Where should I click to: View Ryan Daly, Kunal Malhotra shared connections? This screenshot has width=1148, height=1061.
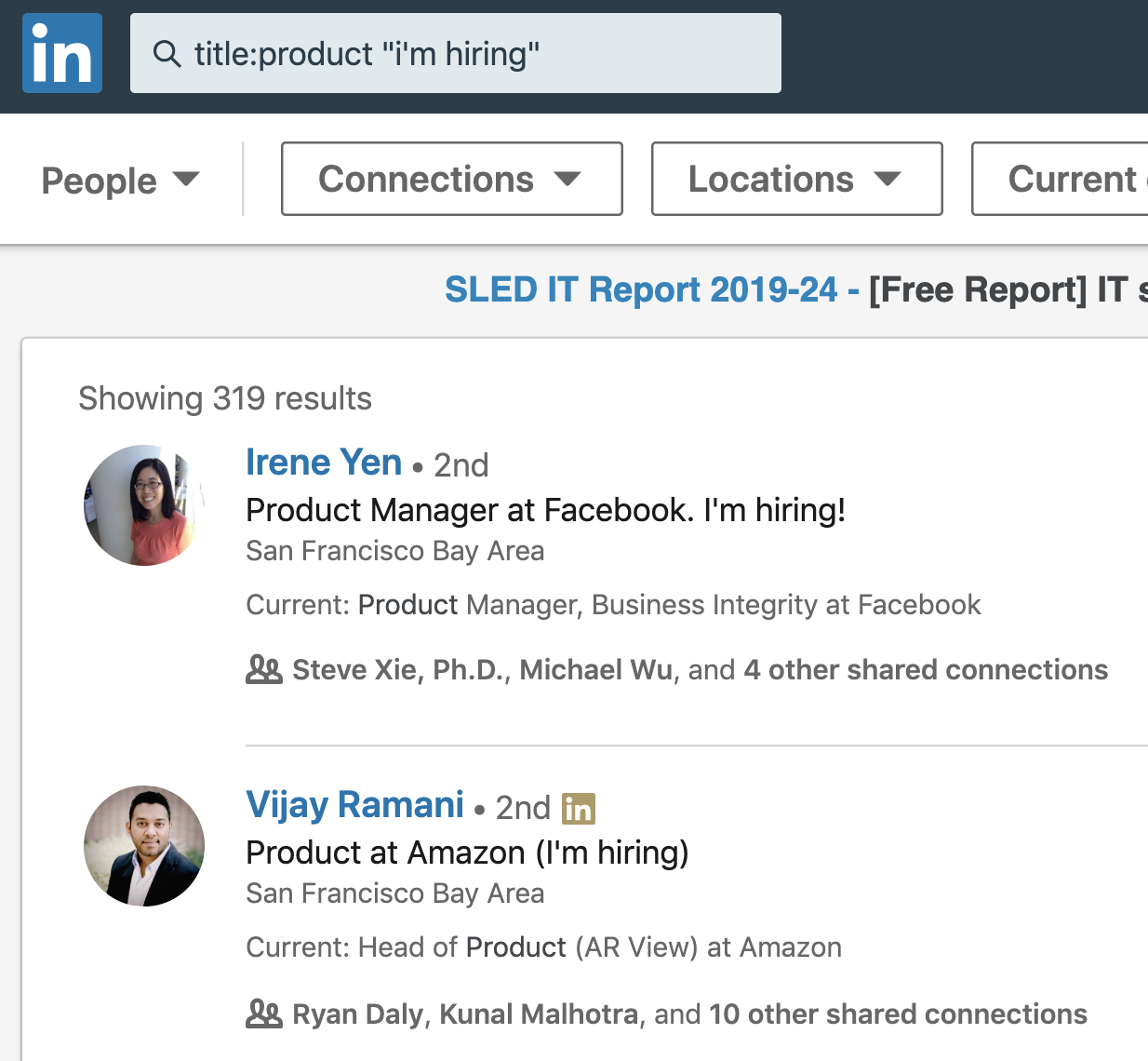coord(689,1014)
